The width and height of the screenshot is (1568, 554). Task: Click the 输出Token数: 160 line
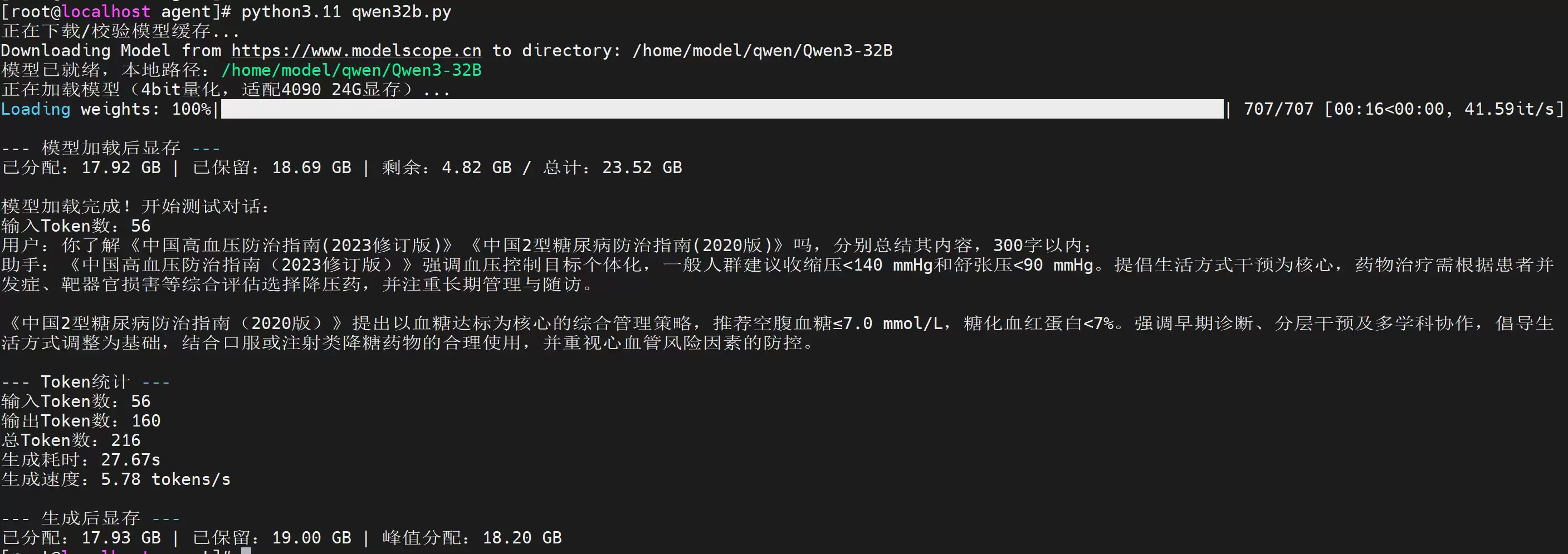click(x=81, y=420)
